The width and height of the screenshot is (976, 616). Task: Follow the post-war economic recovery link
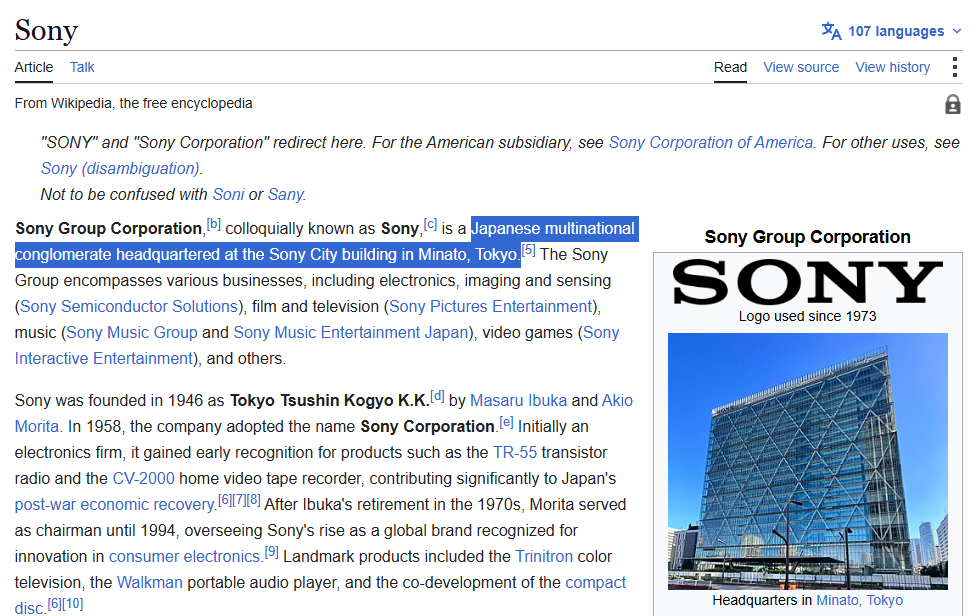(115, 505)
